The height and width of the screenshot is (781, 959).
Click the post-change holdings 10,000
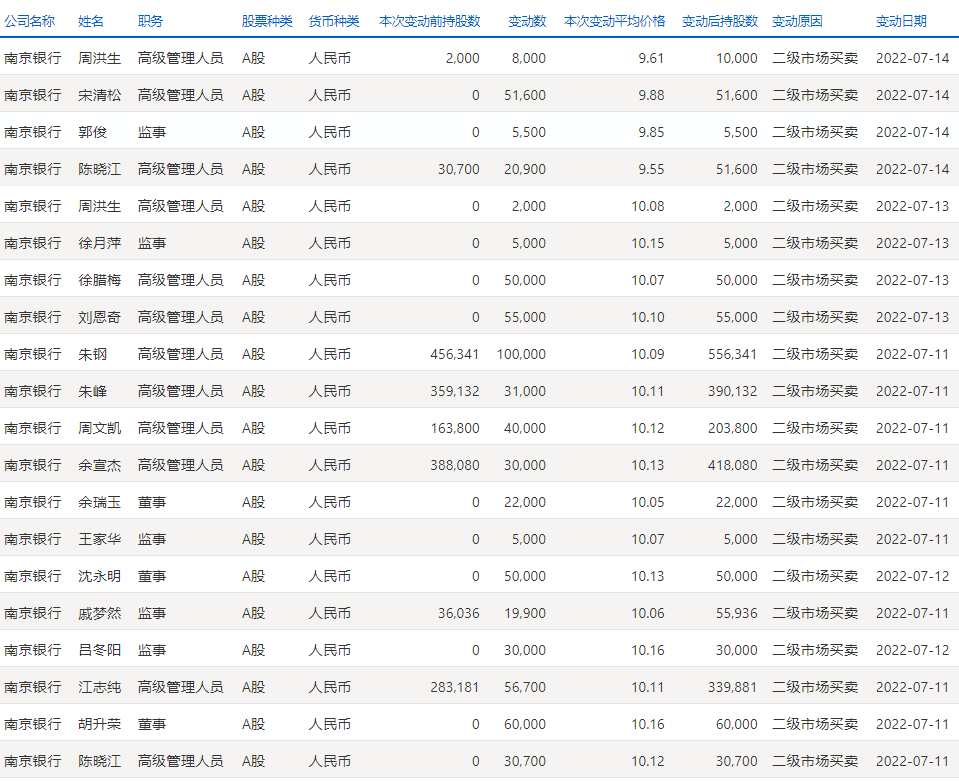tap(737, 58)
